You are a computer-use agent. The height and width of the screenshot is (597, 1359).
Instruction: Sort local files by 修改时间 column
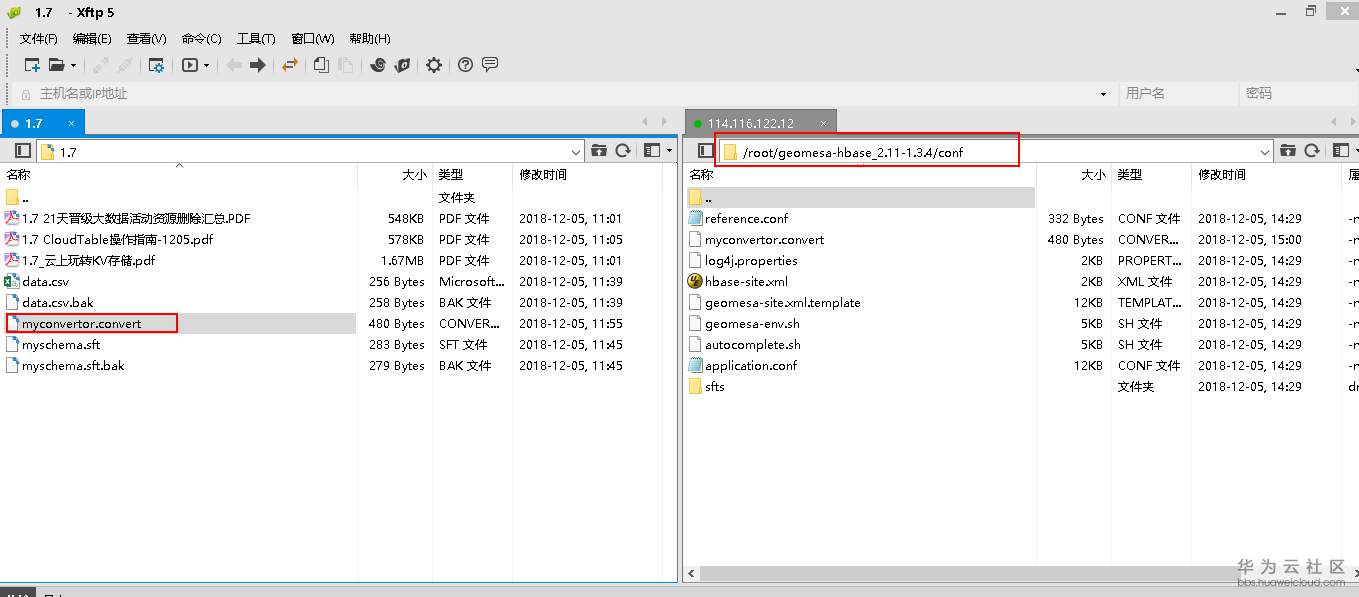click(543, 174)
